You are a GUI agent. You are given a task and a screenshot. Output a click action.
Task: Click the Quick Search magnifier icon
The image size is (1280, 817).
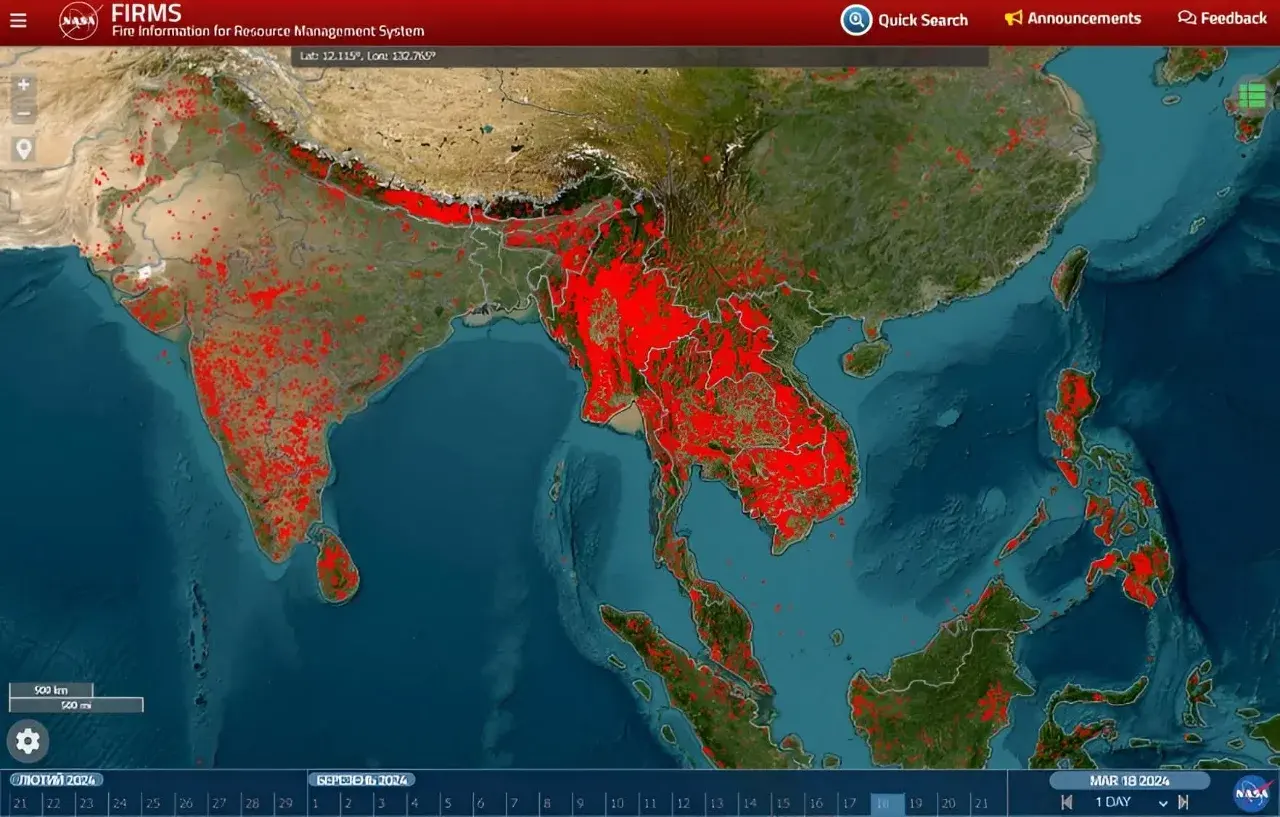856,20
